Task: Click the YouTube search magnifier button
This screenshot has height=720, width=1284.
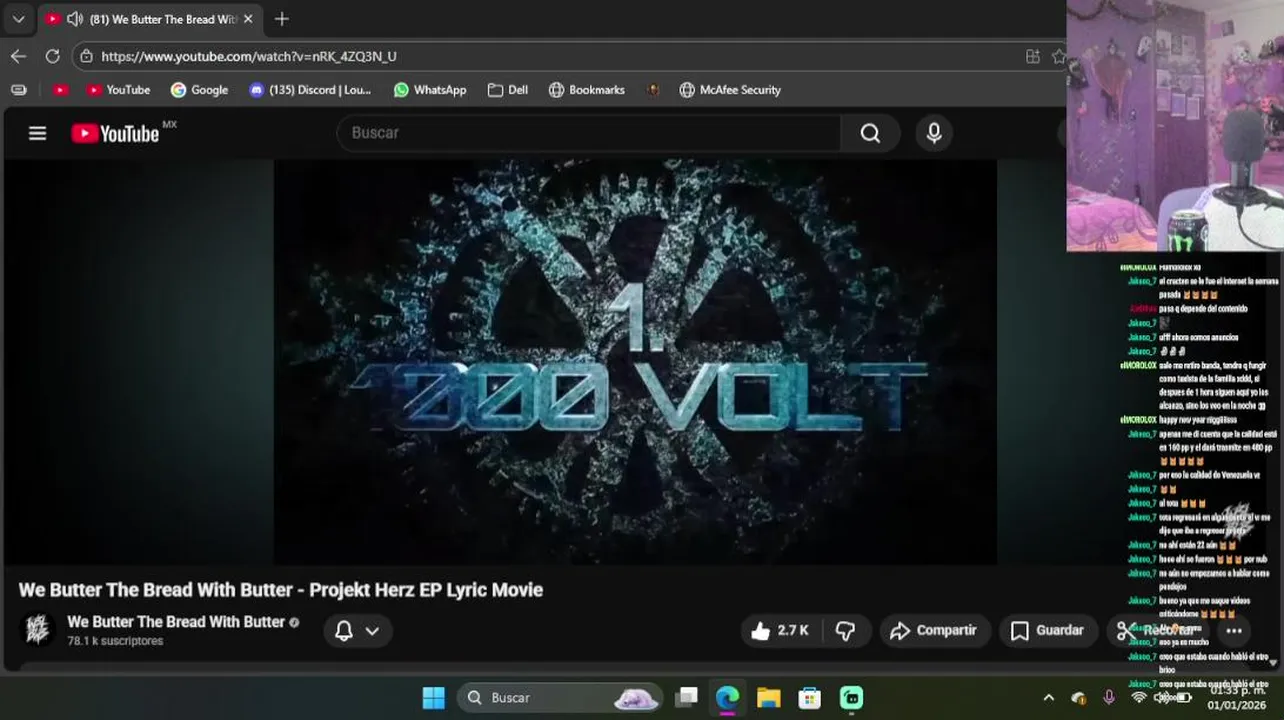Action: click(870, 133)
